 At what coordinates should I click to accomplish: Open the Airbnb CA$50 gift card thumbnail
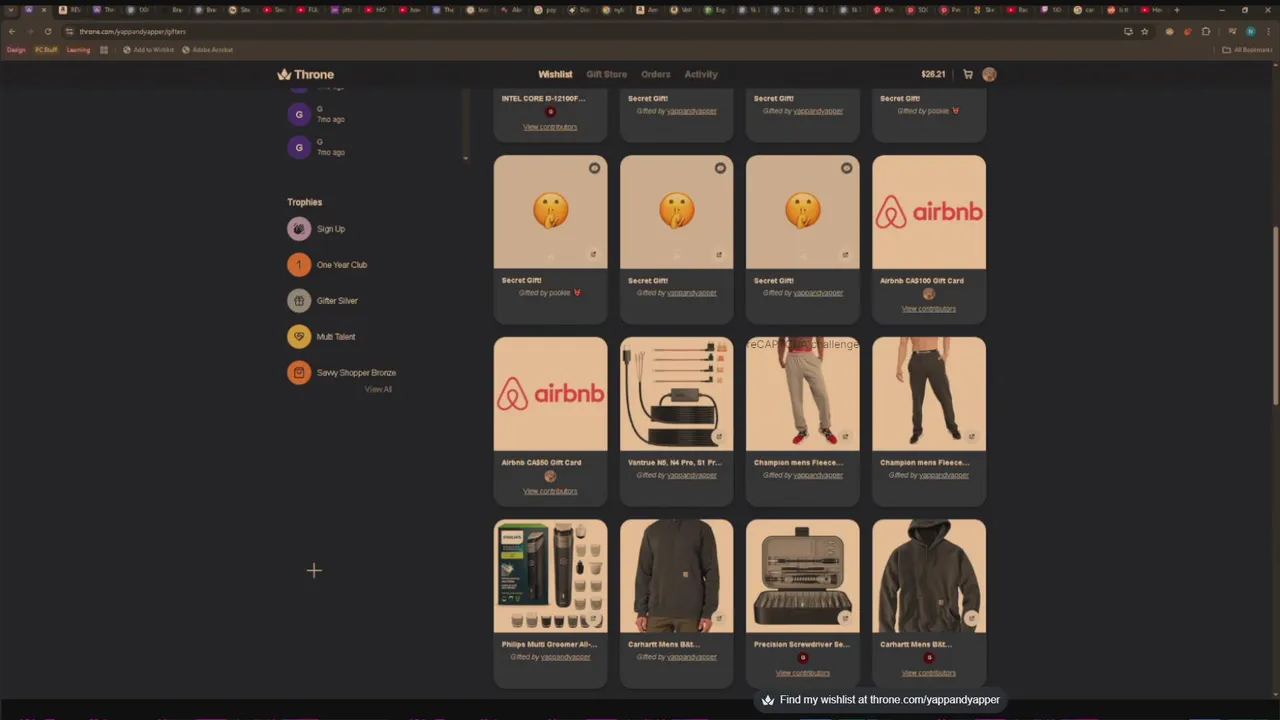pyautogui.click(x=550, y=394)
